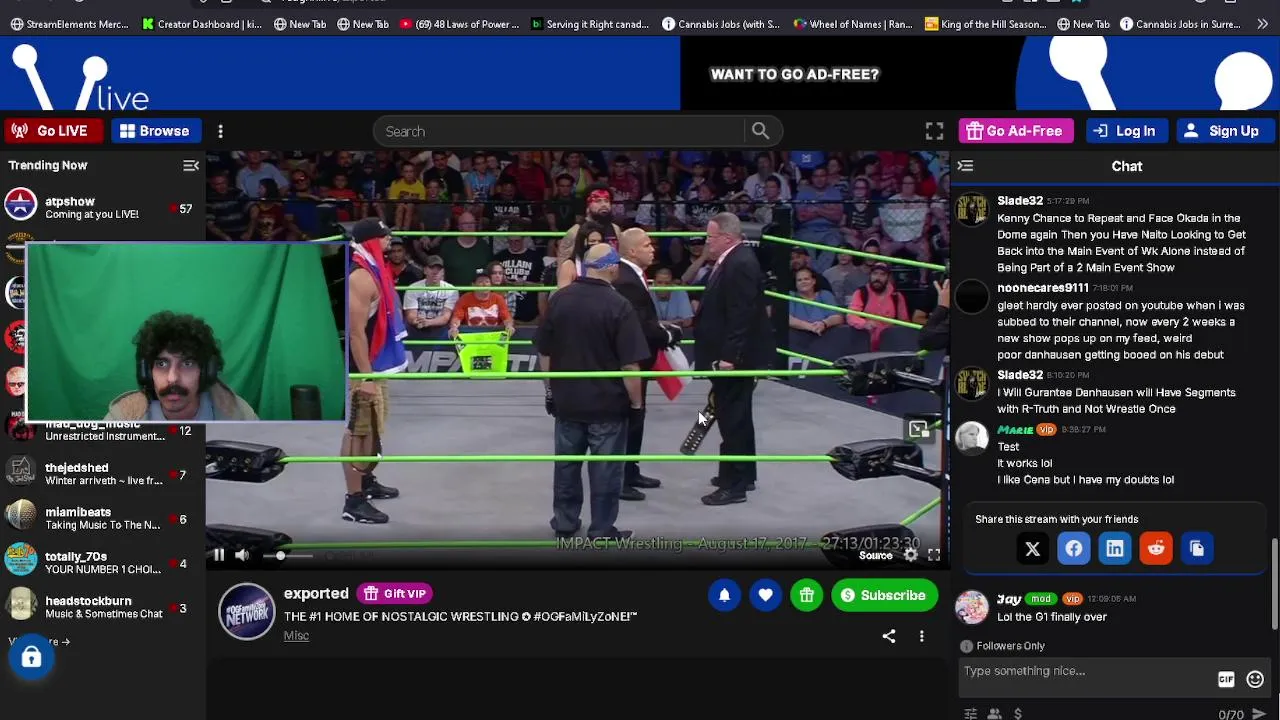The width and height of the screenshot is (1280, 720).
Task: Open the 48 Laws of Power bookmark
Action: click(460, 24)
